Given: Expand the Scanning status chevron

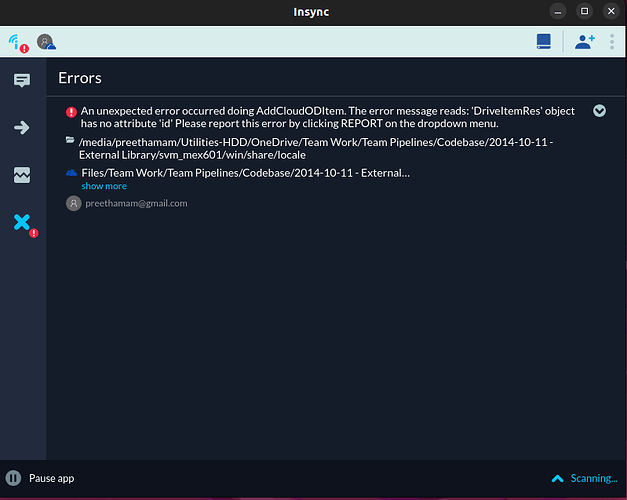Looking at the screenshot, I should point(557,478).
